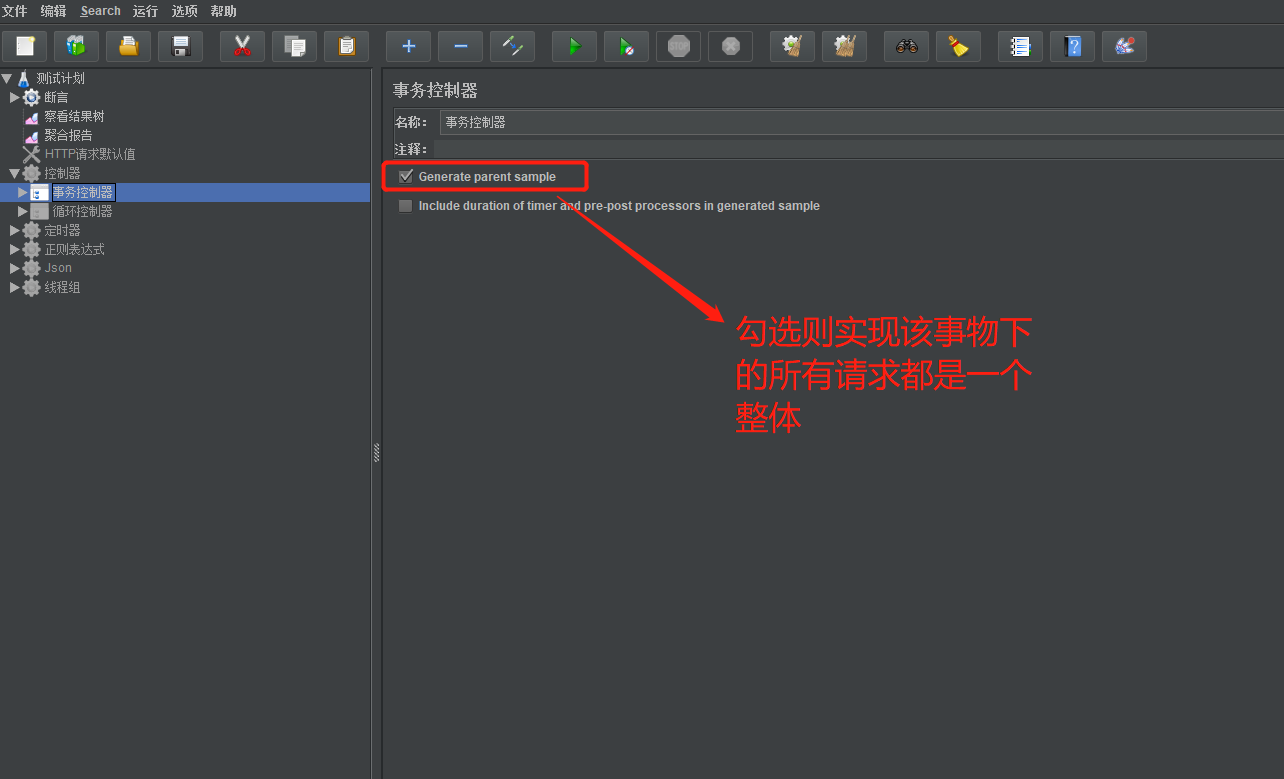
Task: Enable Include duration of timer checkbox
Action: 406,206
